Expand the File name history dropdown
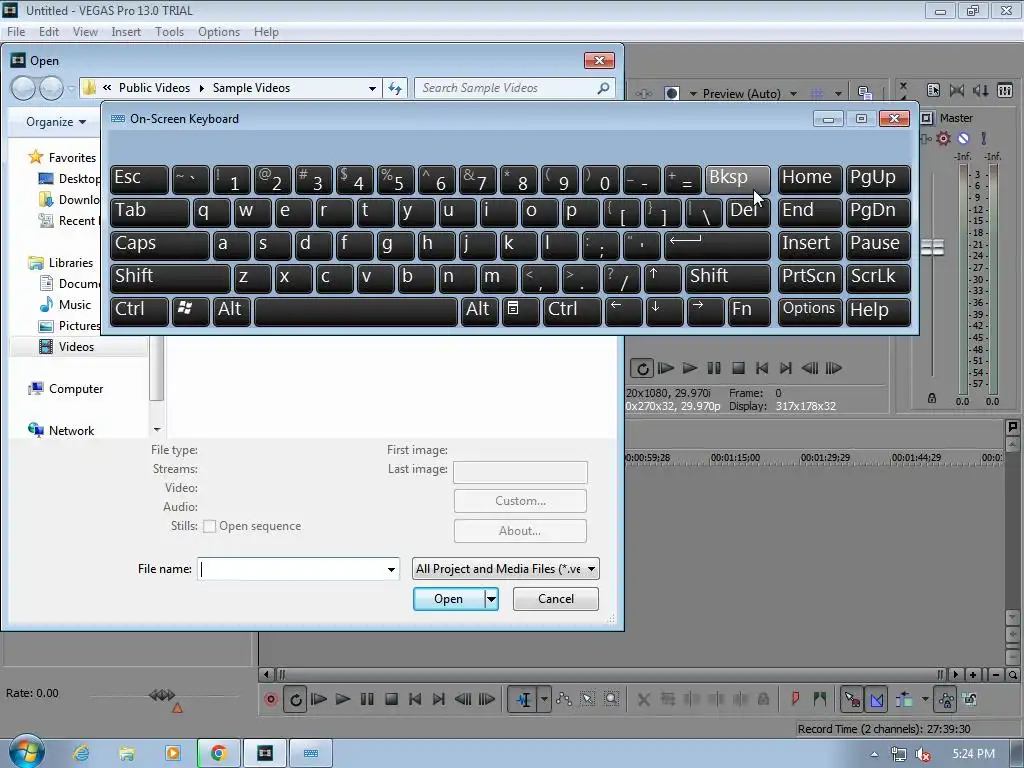The height and width of the screenshot is (768, 1024). click(x=391, y=569)
